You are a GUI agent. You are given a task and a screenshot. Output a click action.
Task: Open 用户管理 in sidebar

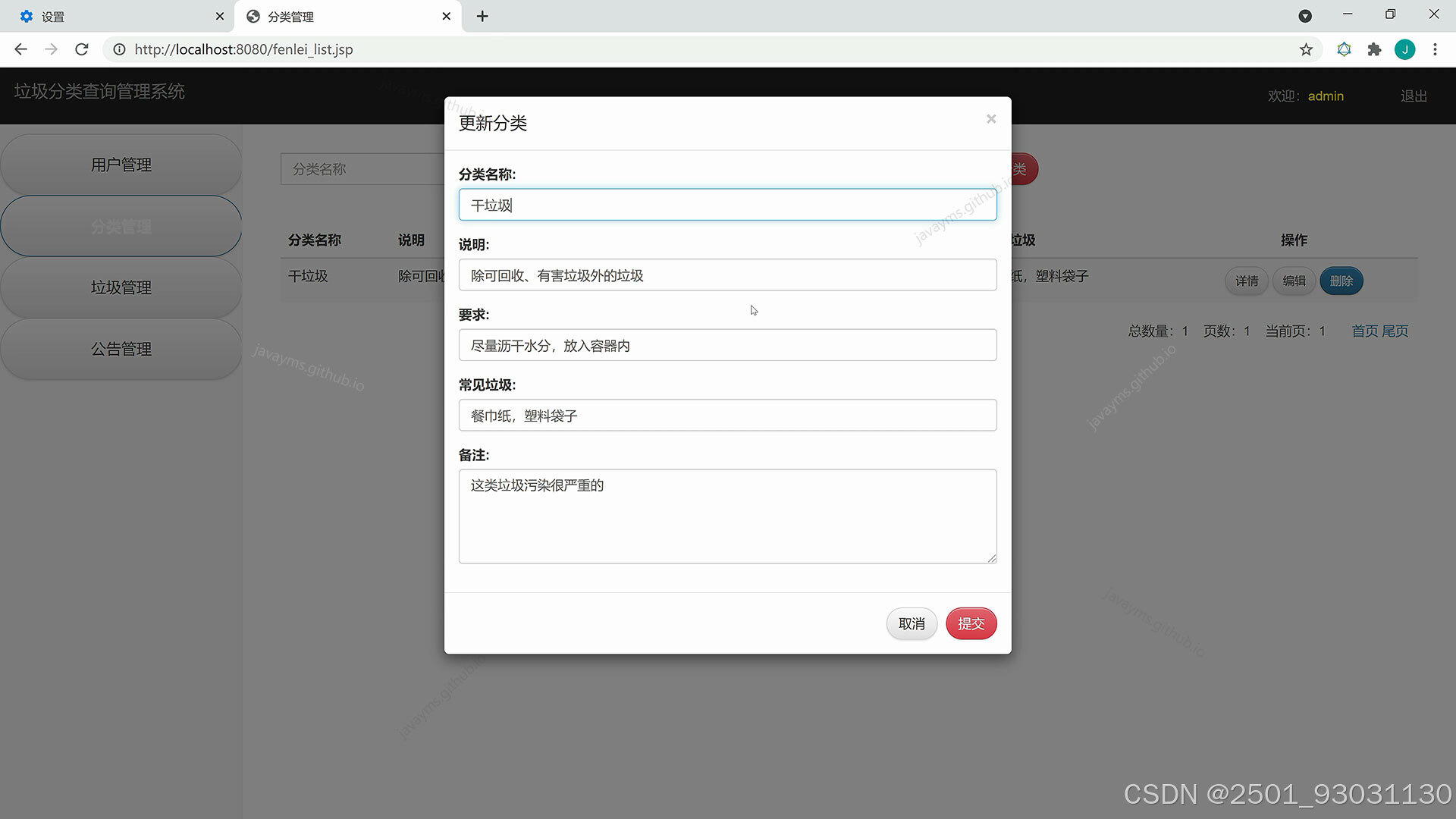pyautogui.click(x=121, y=165)
